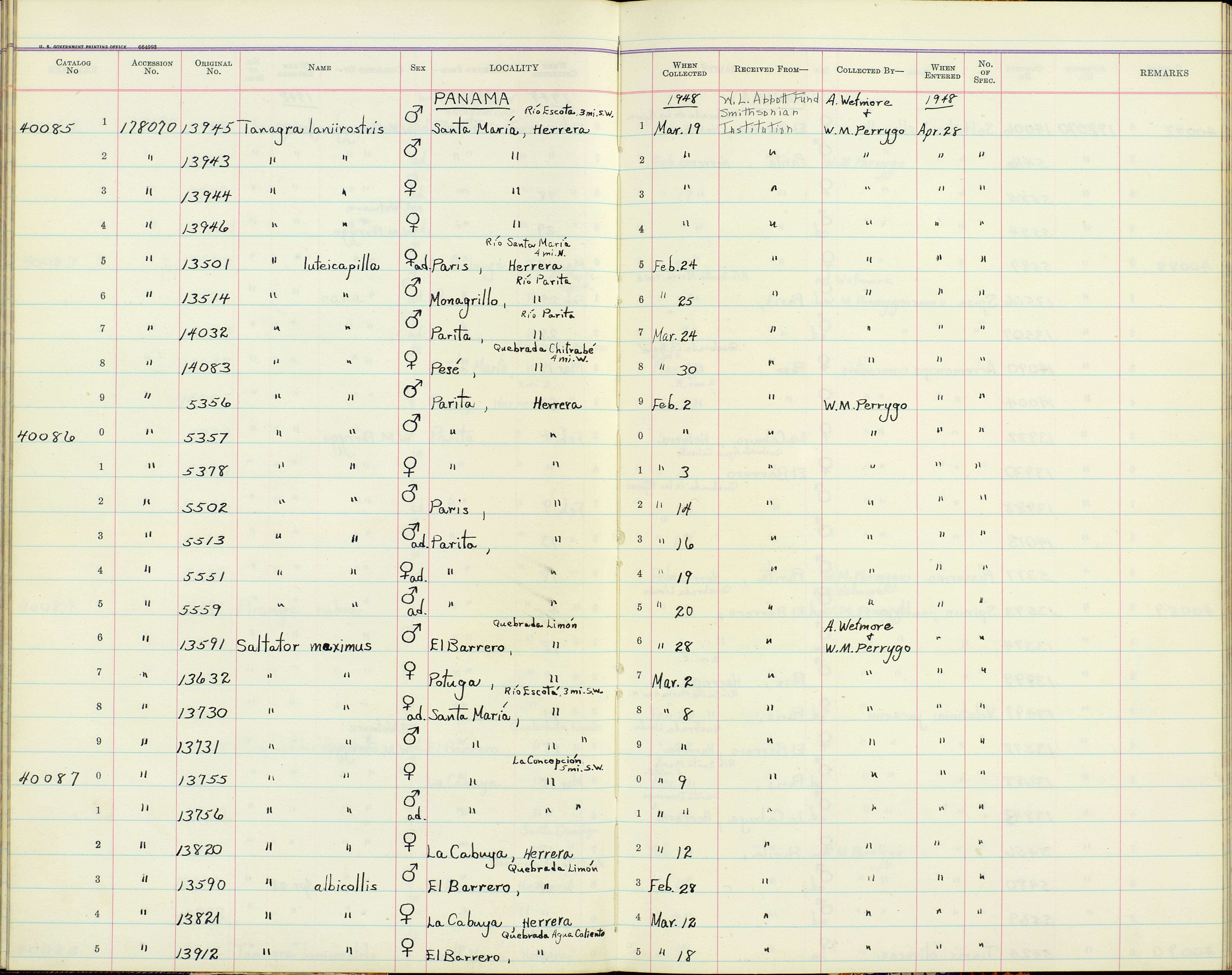Screen dimensions: 1232x975
Task: Select the note La Concepción
Action: click(547, 761)
